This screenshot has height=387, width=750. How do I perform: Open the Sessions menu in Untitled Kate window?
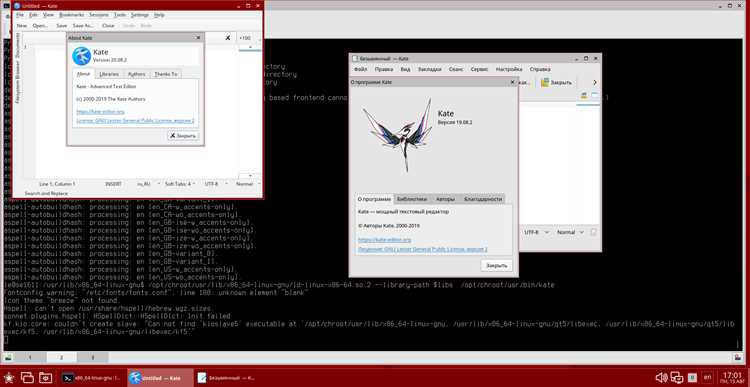[x=99, y=15]
